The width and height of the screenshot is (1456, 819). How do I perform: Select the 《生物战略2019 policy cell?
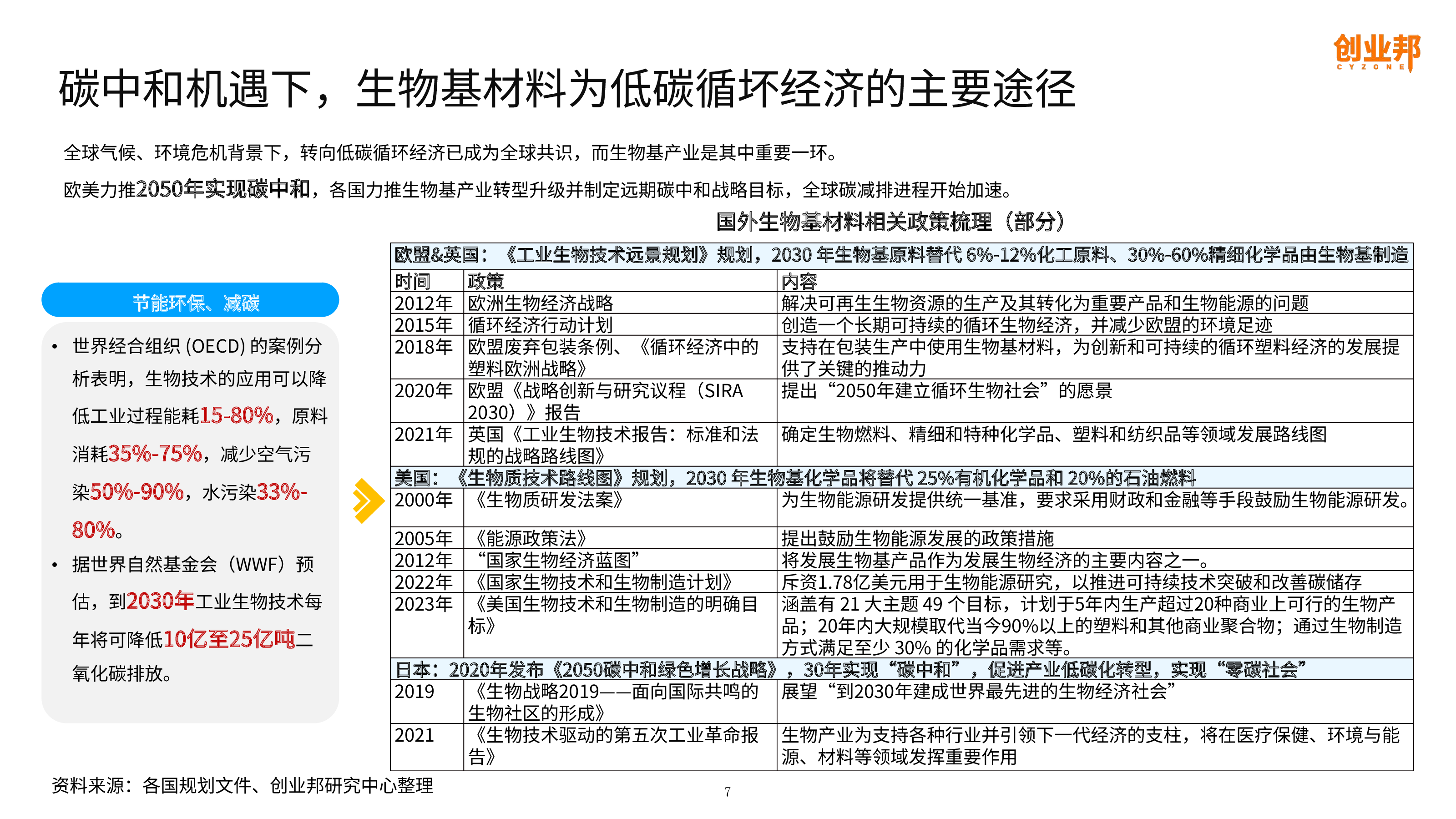click(620, 702)
